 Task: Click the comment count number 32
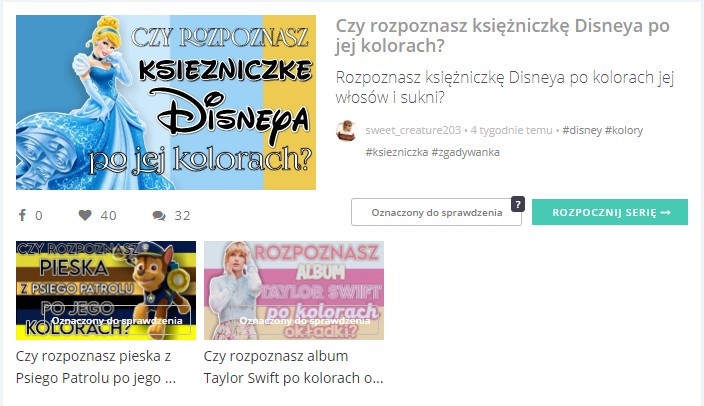[x=182, y=216]
